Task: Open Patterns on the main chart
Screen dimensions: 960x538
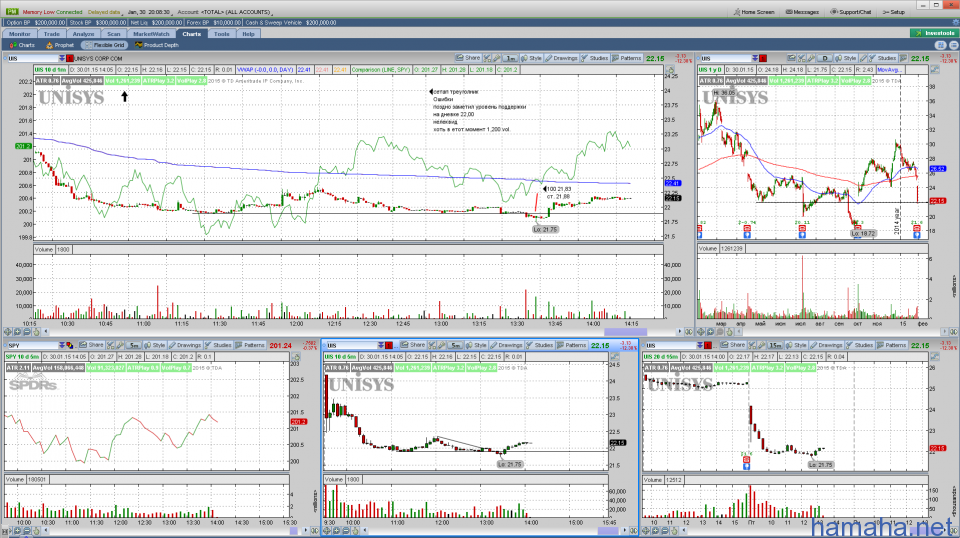Action: [626, 58]
